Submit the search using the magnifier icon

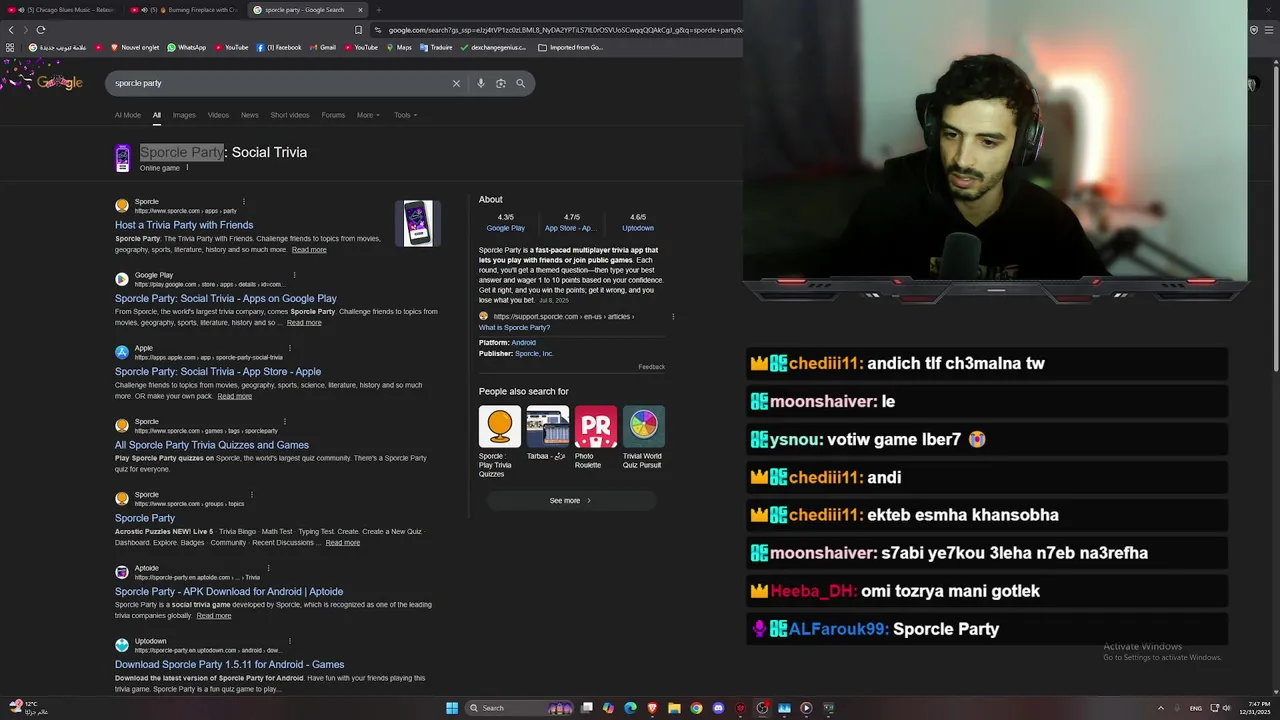[520, 83]
